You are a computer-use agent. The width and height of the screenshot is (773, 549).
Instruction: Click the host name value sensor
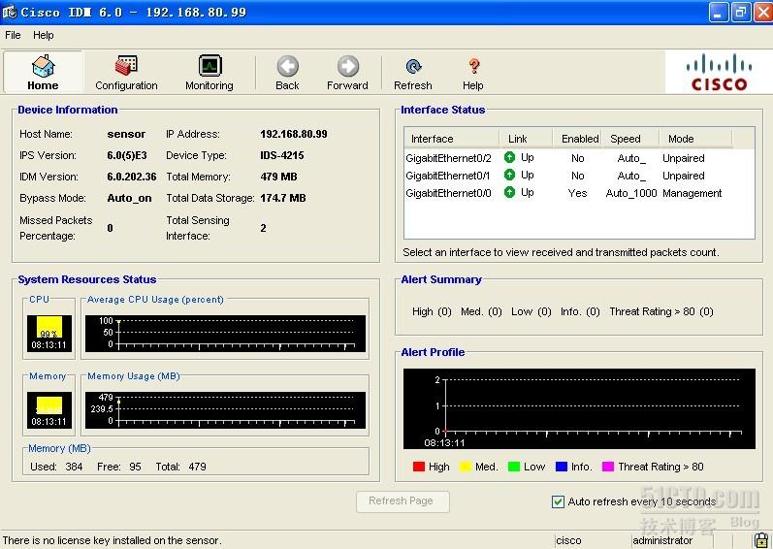coord(126,134)
